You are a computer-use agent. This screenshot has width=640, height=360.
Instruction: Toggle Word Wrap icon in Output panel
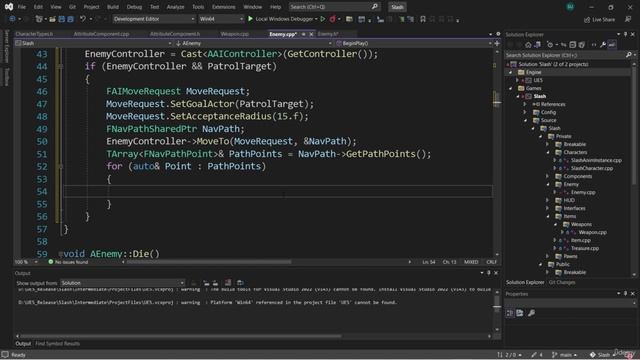click(x=240, y=283)
